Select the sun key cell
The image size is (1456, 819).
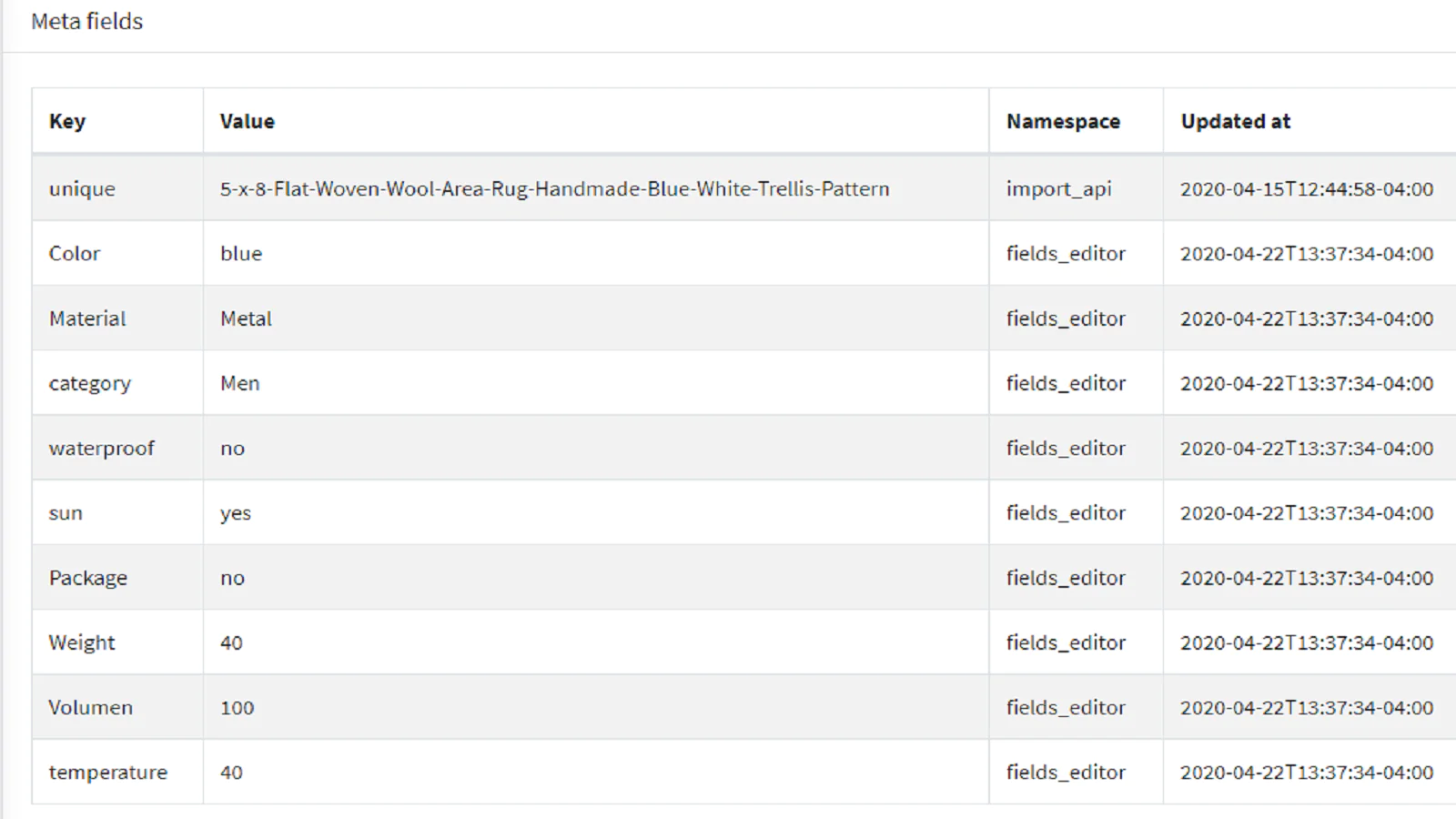tap(66, 513)
